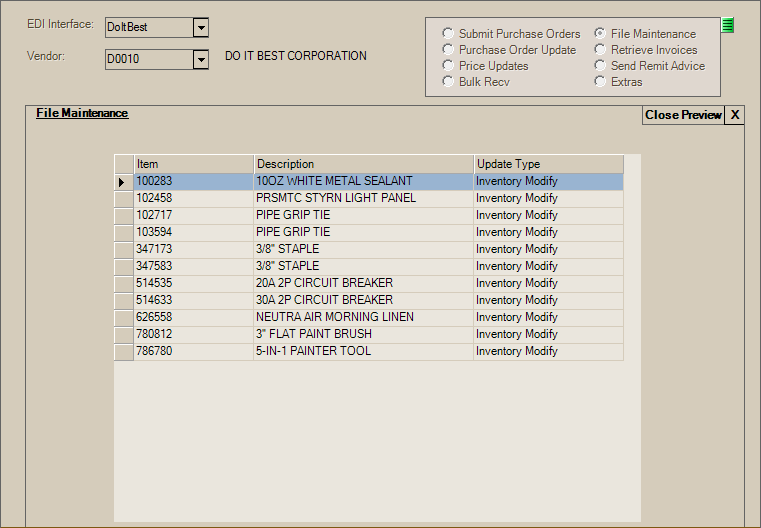Open the Vendor dropdown arrow
This screenshot has height=528, width=761.
click(200, 60)
